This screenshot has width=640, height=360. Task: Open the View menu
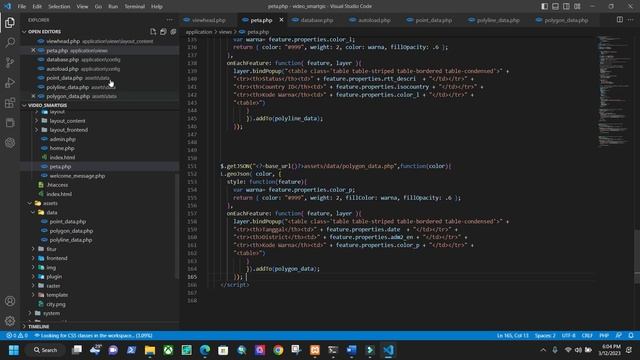[82, 7]
